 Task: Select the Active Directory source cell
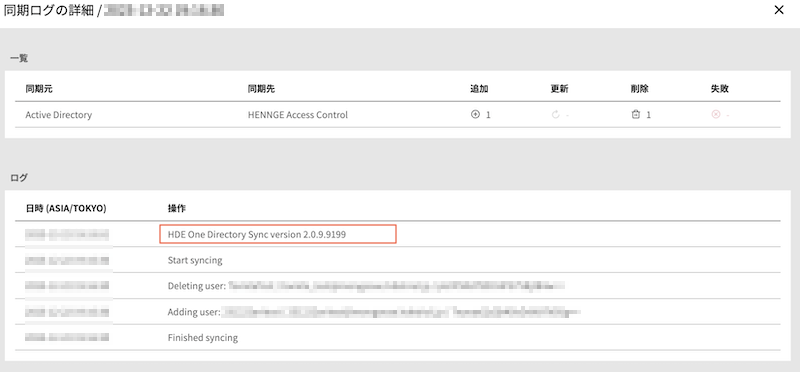59,115
